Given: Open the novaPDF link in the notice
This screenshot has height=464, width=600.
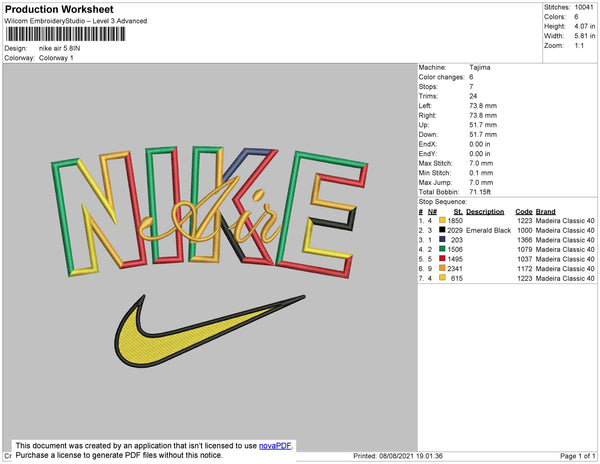Looking at the screenshot, I should (275, 446).
